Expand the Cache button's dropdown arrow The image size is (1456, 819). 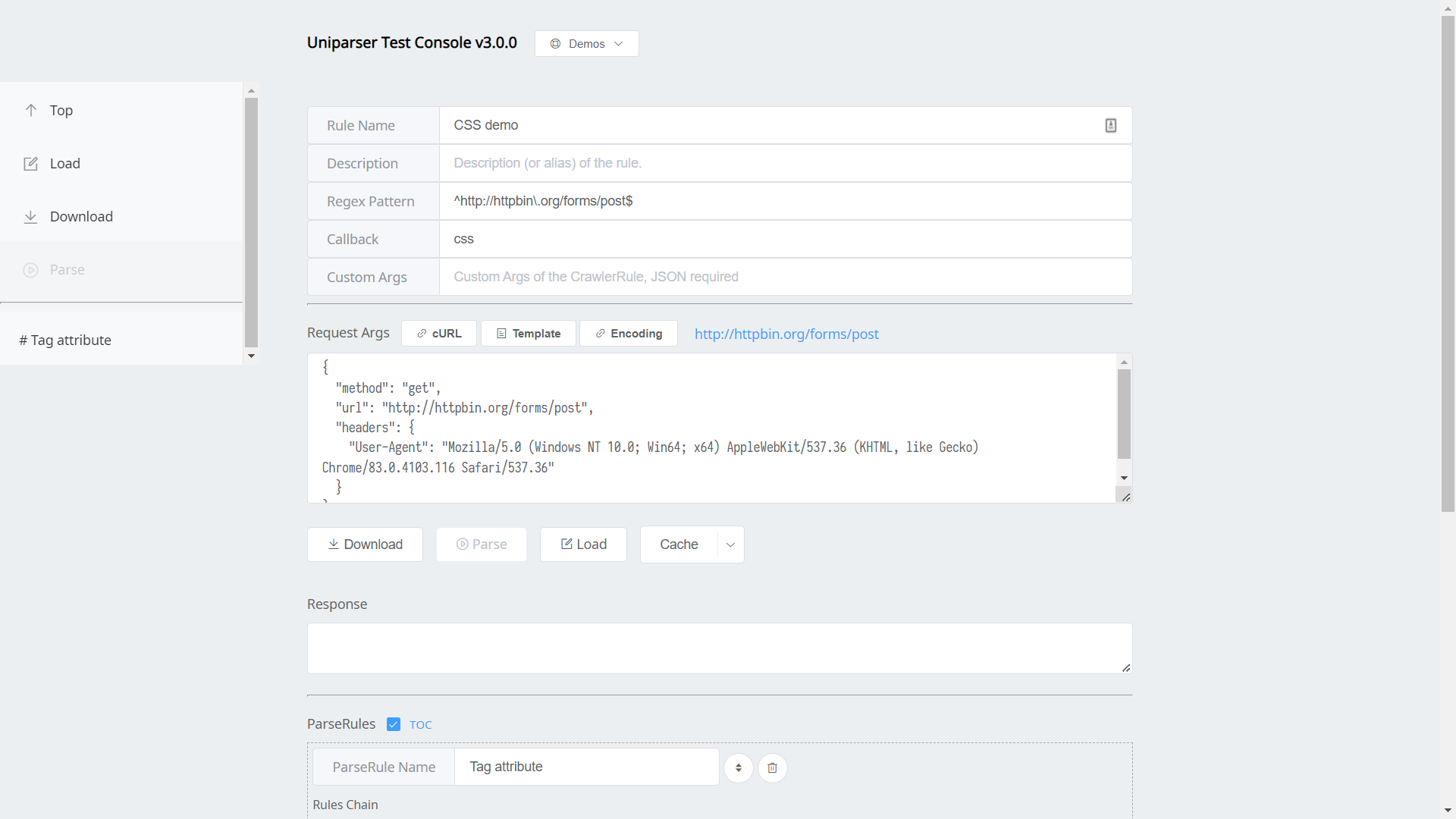[x=730, y=544]
